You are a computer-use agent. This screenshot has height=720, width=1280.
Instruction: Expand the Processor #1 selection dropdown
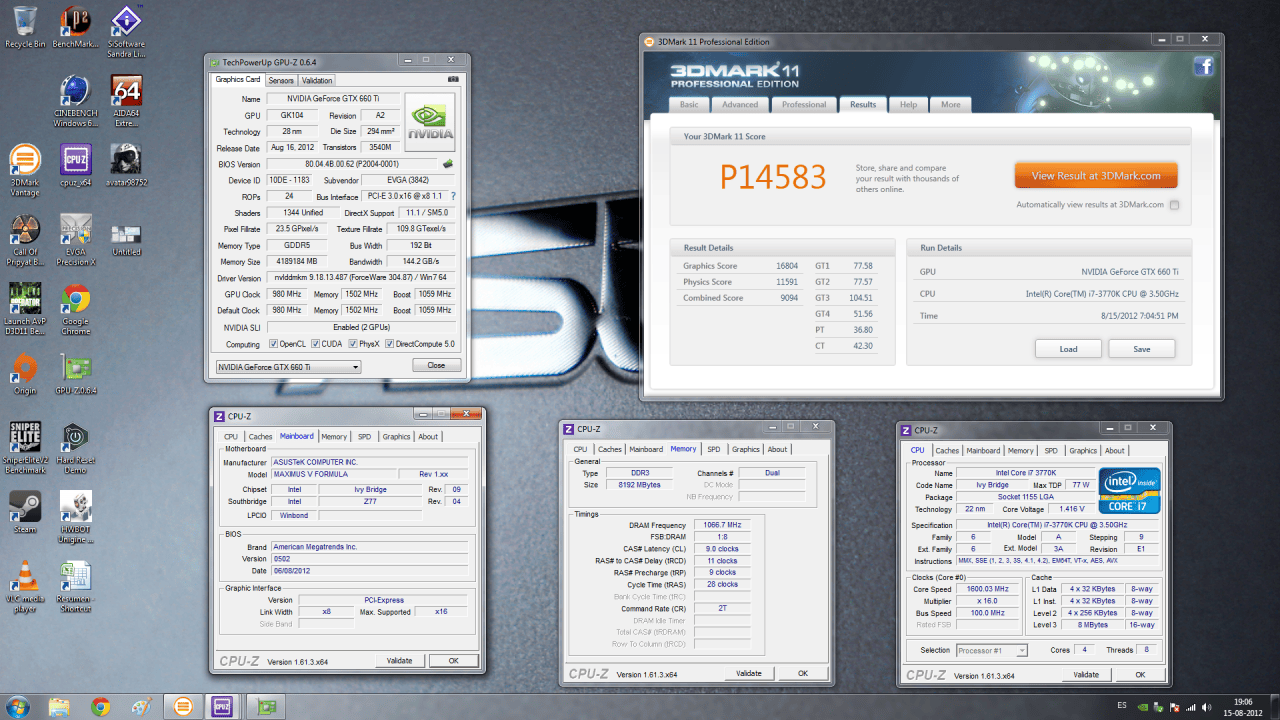click(x=992, y=650)
